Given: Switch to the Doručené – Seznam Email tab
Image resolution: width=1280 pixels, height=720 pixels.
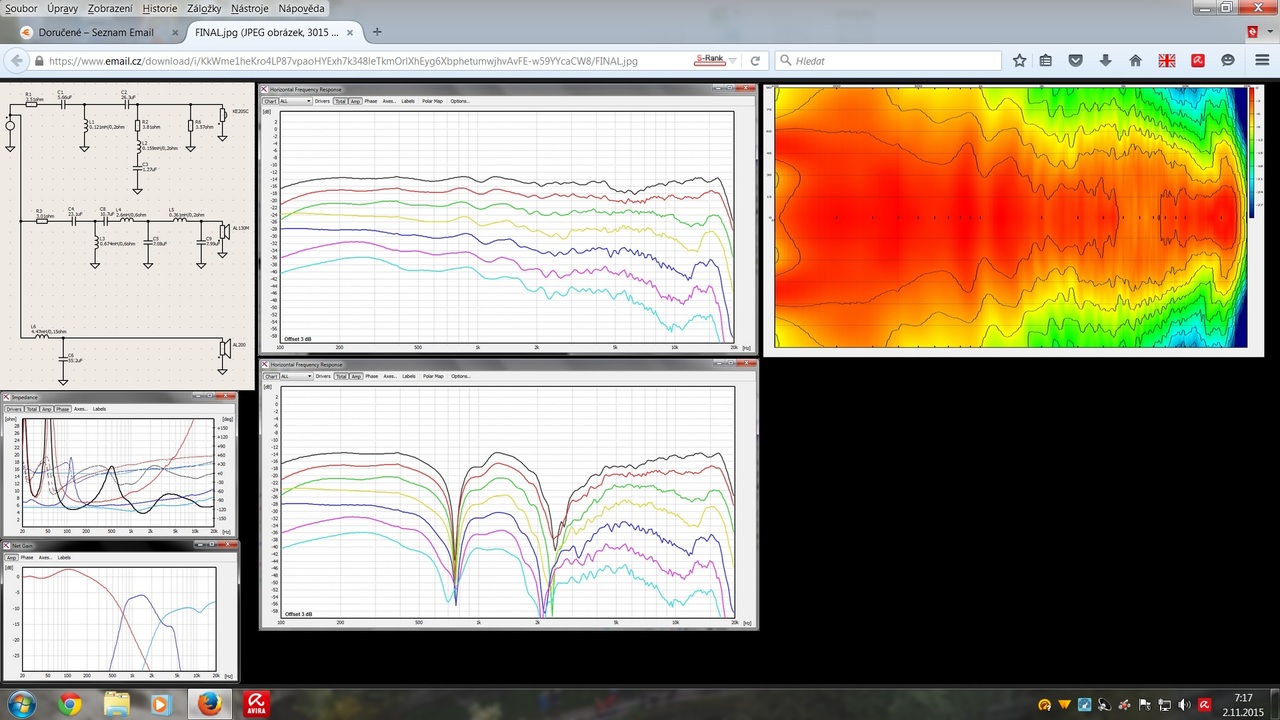Looking at the screenshot, I should pos(96,32).
